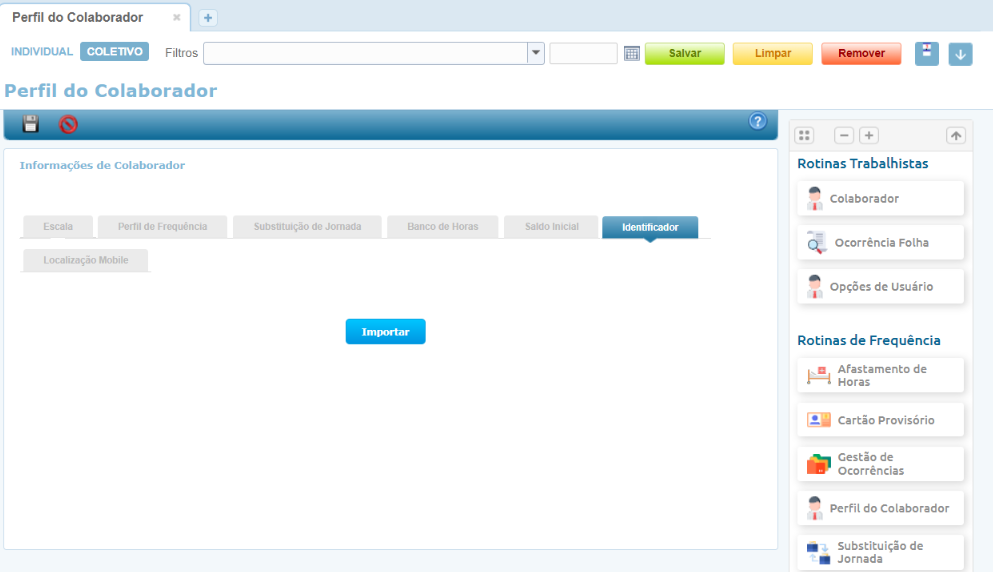This screenshot has width=993, height=572.
Task: Select the Banco de Horas tab
Action: click(442, 227)
